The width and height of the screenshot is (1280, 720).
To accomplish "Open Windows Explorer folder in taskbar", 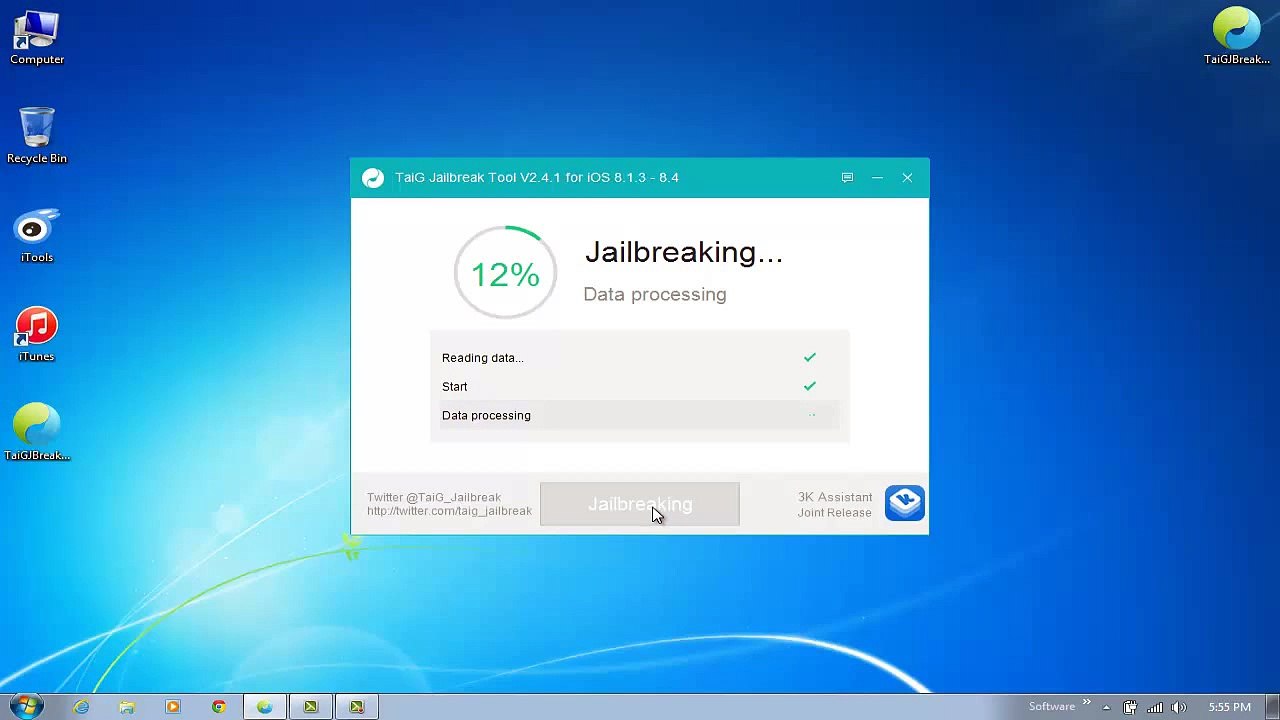I will tap(127, 707).
